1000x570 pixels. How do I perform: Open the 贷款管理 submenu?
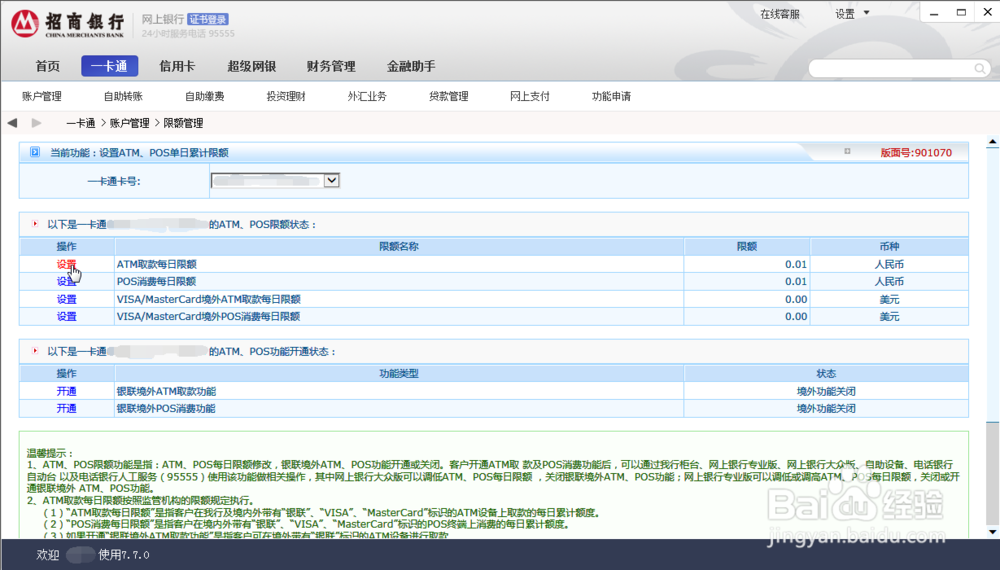tap(448, 96)
